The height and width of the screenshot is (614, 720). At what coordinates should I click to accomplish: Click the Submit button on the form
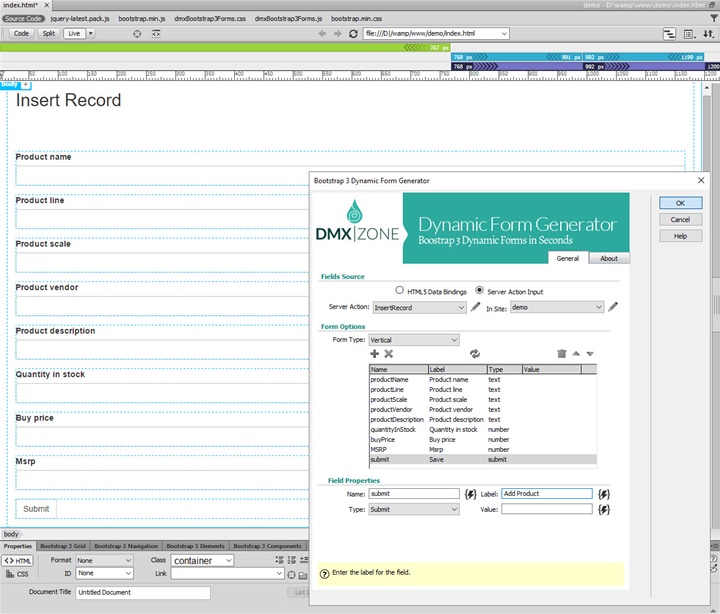pyautogui.click(x=36, y=509)
